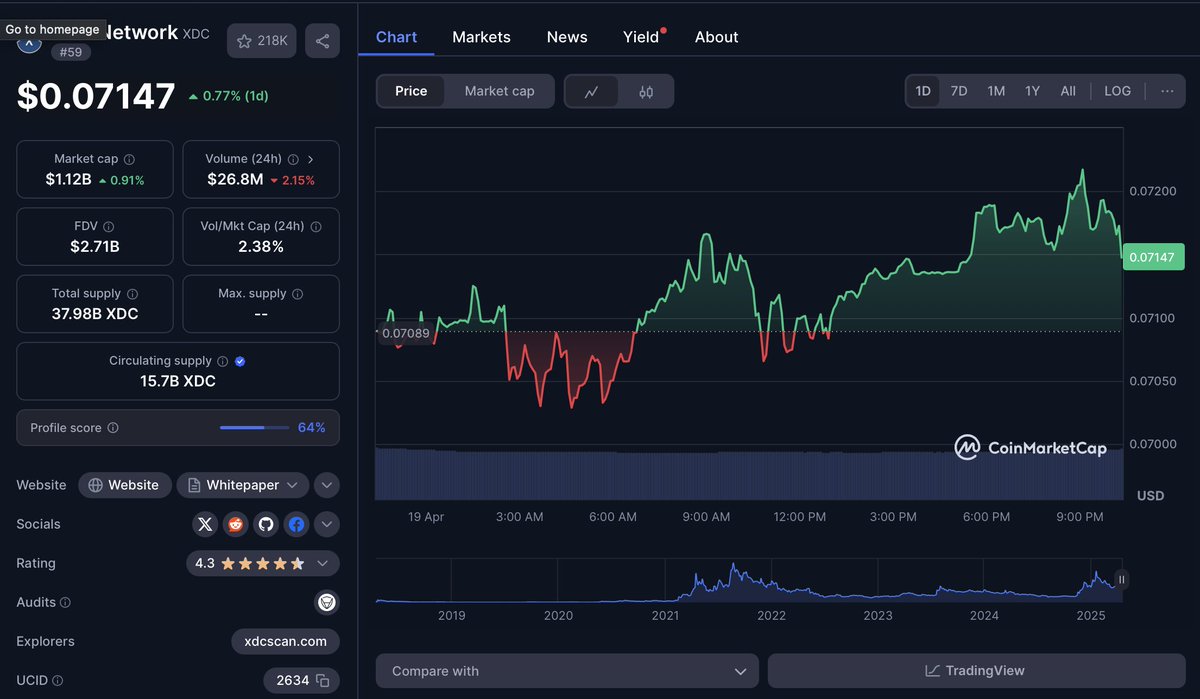Copy the UCID 2634 value
1200x699 pixels.
323,680
